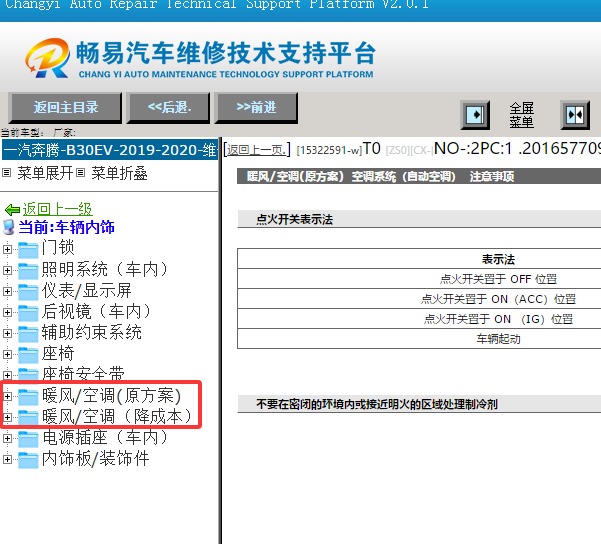Open the 辅助约束系统 tree item
This screenshot has width=601, height=544.
[x=92, y=332]
